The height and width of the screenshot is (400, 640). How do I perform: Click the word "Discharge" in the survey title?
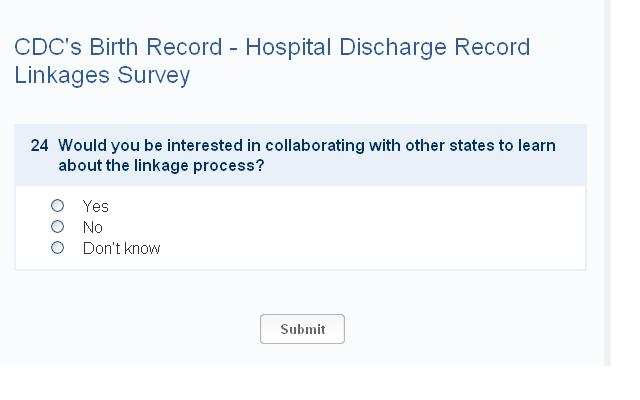[x=392, y=48]
